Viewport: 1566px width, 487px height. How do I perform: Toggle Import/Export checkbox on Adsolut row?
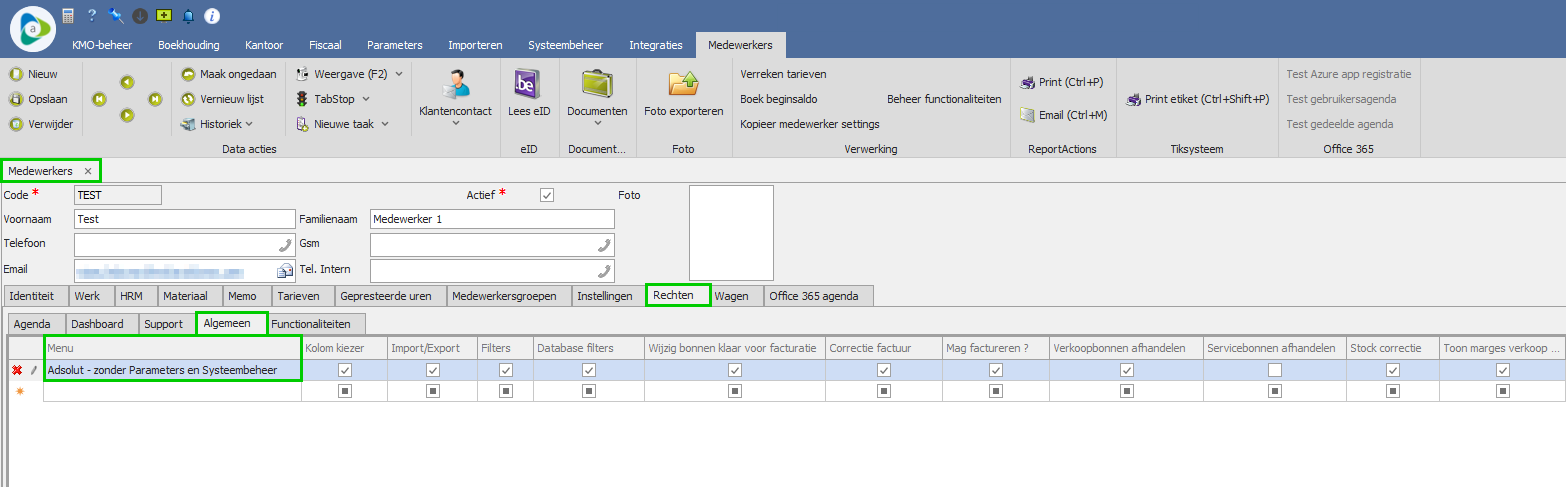tap(432, 370)
